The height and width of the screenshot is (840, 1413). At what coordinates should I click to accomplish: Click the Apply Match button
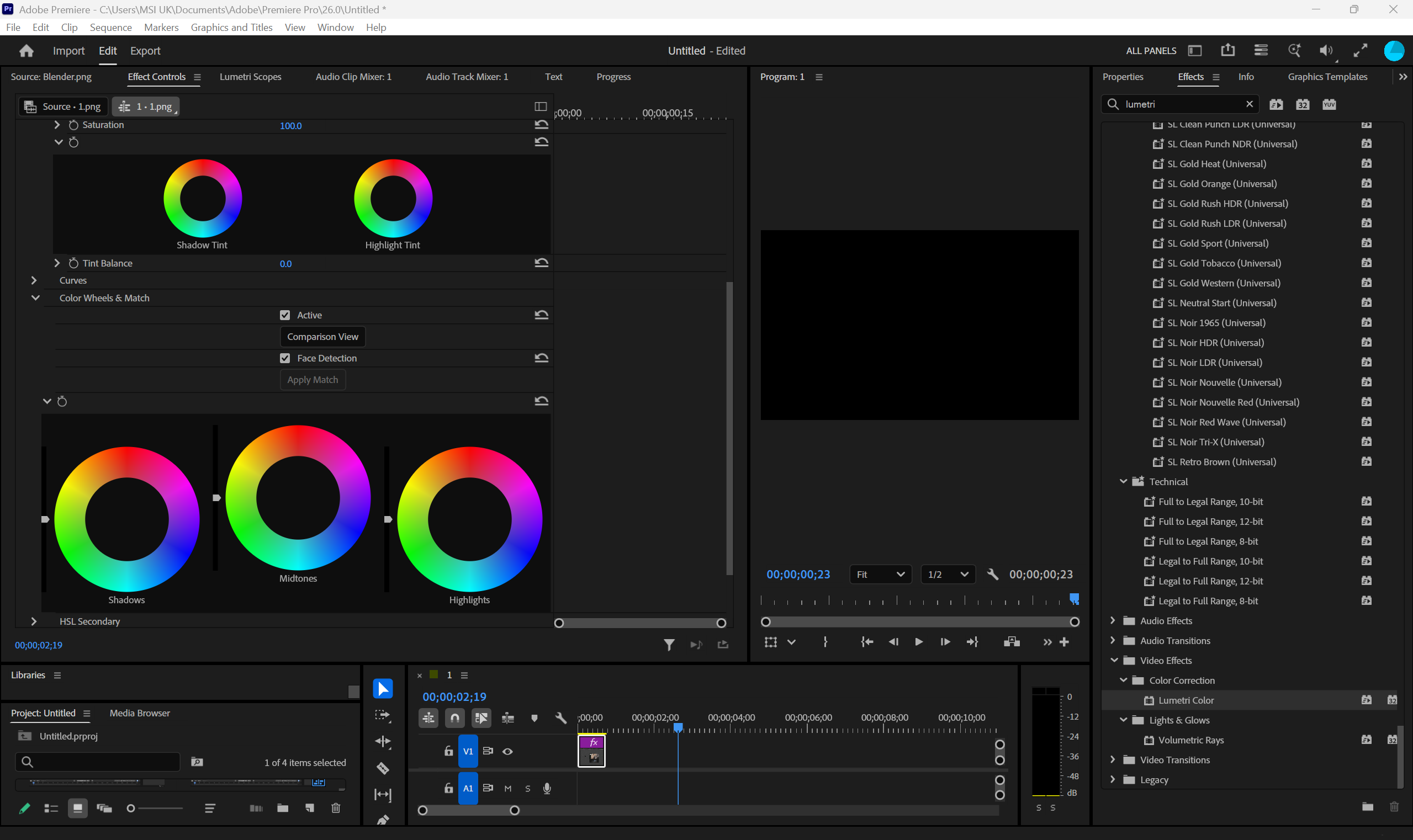point(313,380)
